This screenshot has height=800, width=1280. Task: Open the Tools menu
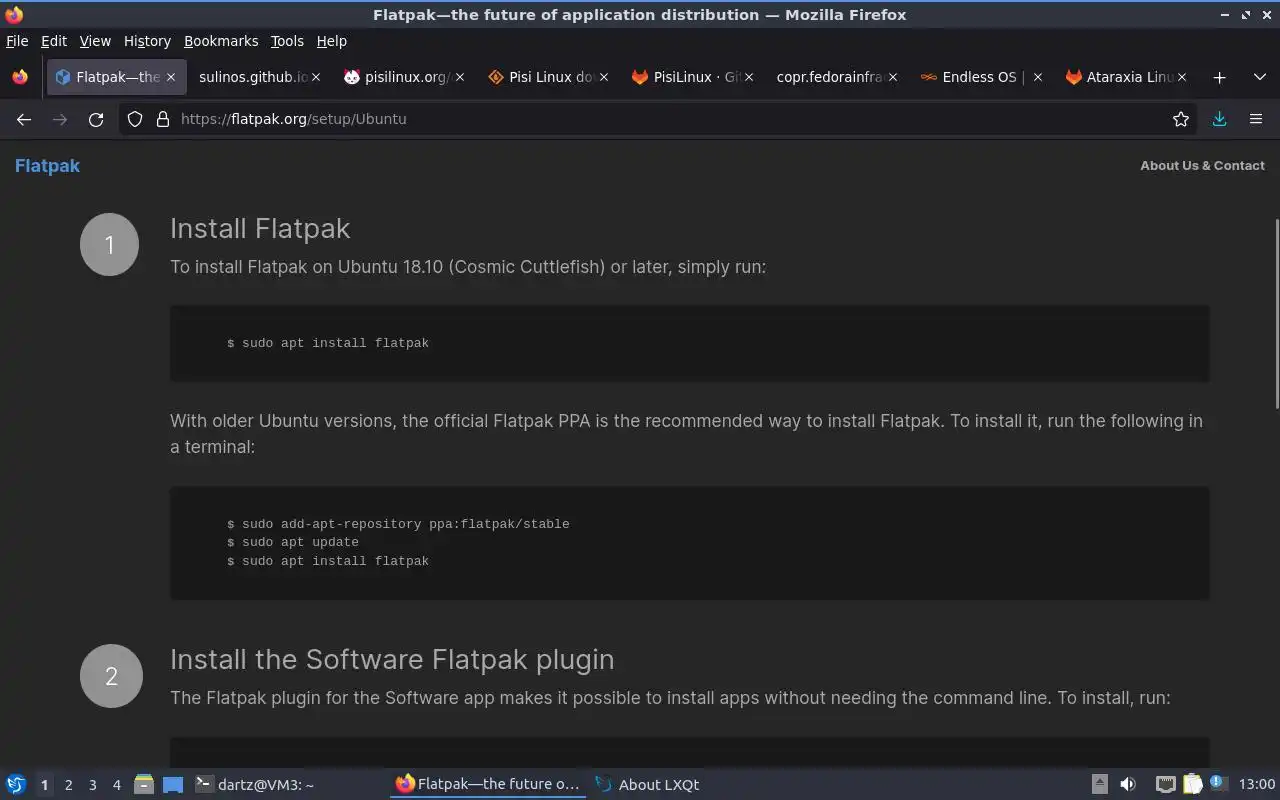[287, 41]
